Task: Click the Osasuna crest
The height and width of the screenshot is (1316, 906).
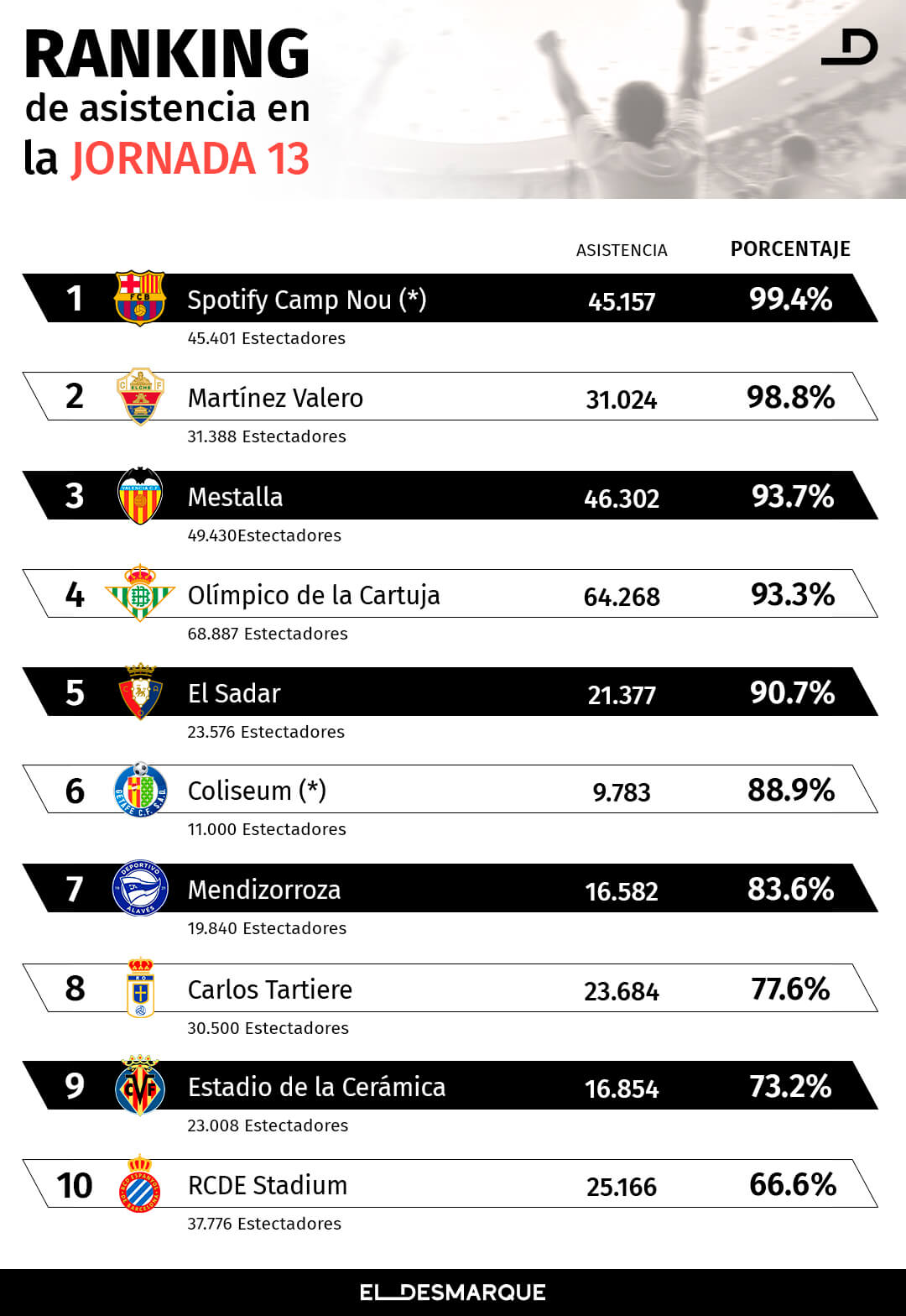Action: (x=140, y=692)
